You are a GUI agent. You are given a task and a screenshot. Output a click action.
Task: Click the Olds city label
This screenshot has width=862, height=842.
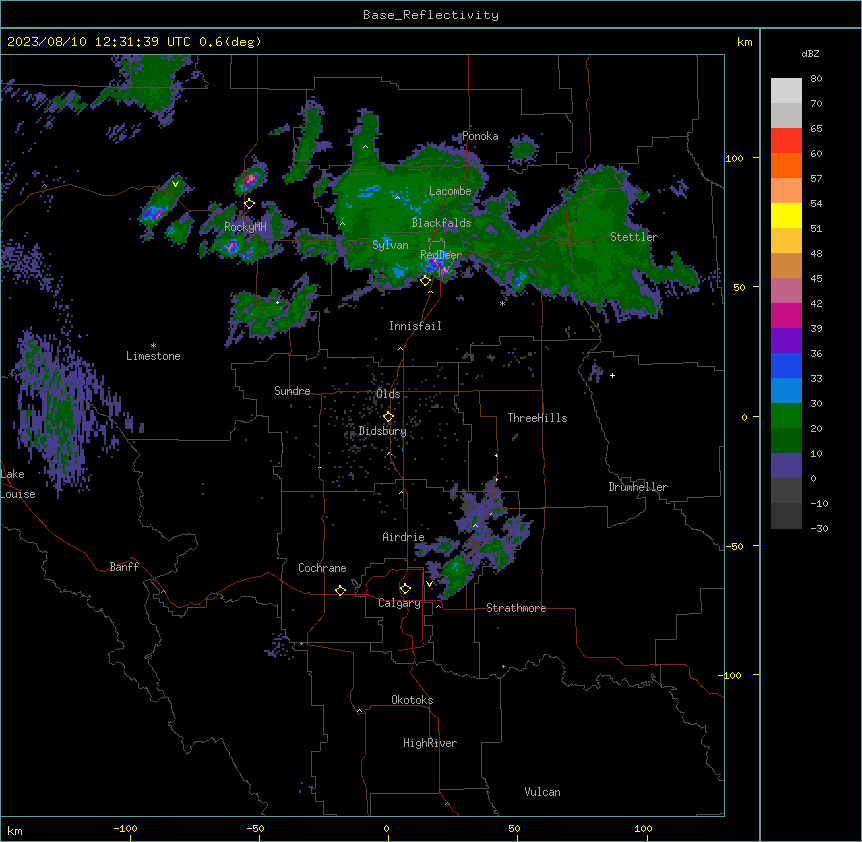pos(388,394)
